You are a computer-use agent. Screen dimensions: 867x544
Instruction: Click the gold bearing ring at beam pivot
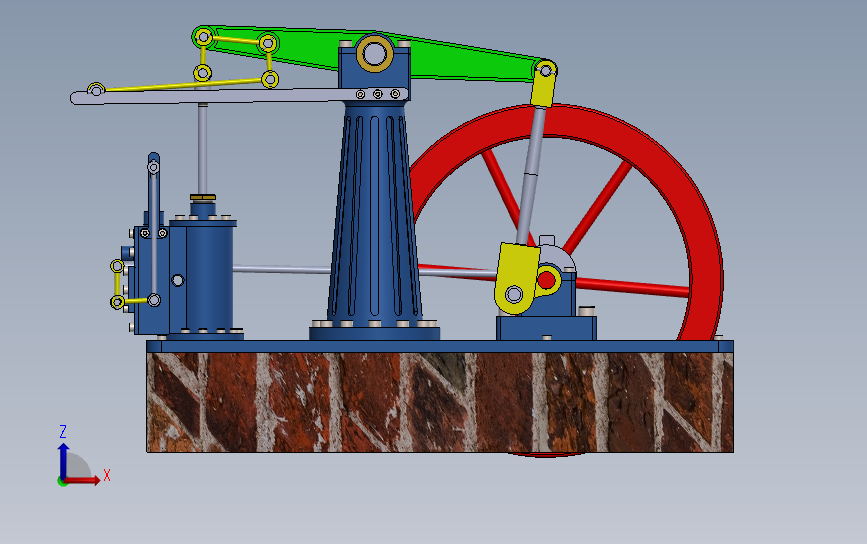pos(375,54)
